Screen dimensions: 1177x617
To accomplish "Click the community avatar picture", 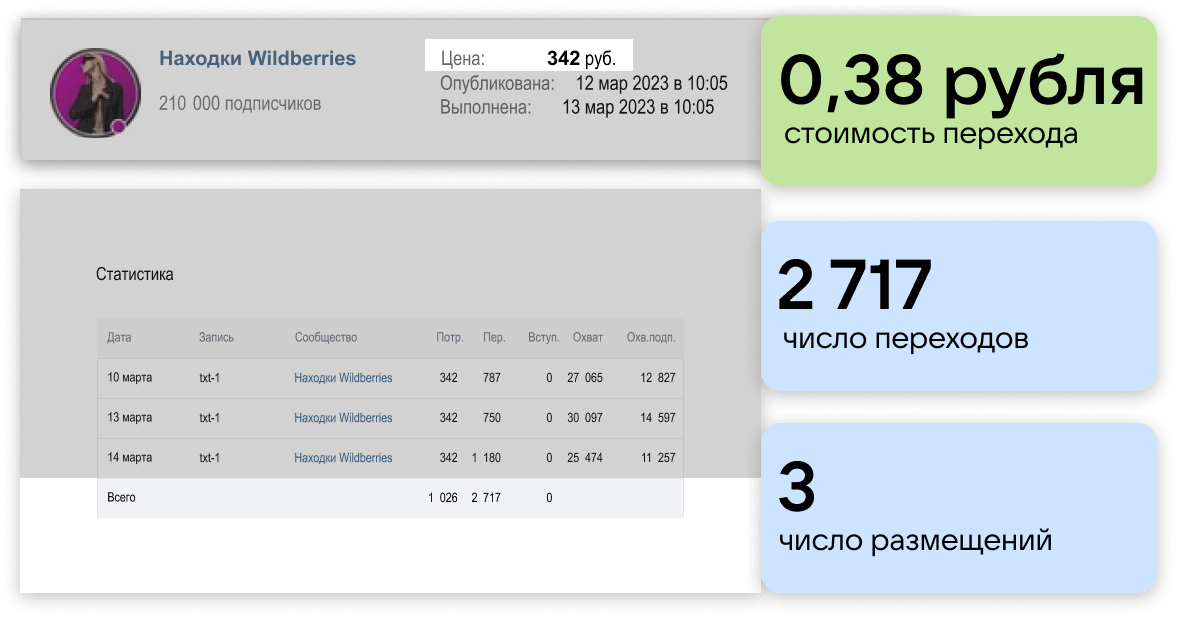I will 95,93.
